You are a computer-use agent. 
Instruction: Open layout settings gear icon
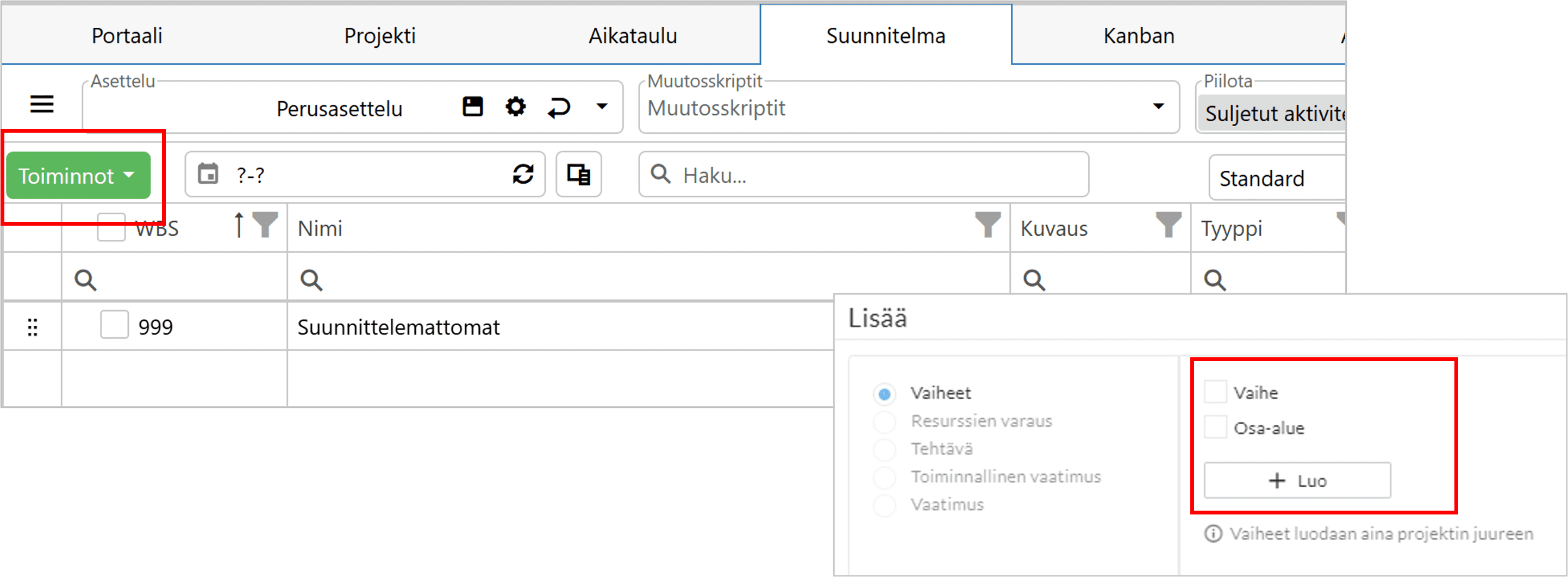click(x=515, y=107)
